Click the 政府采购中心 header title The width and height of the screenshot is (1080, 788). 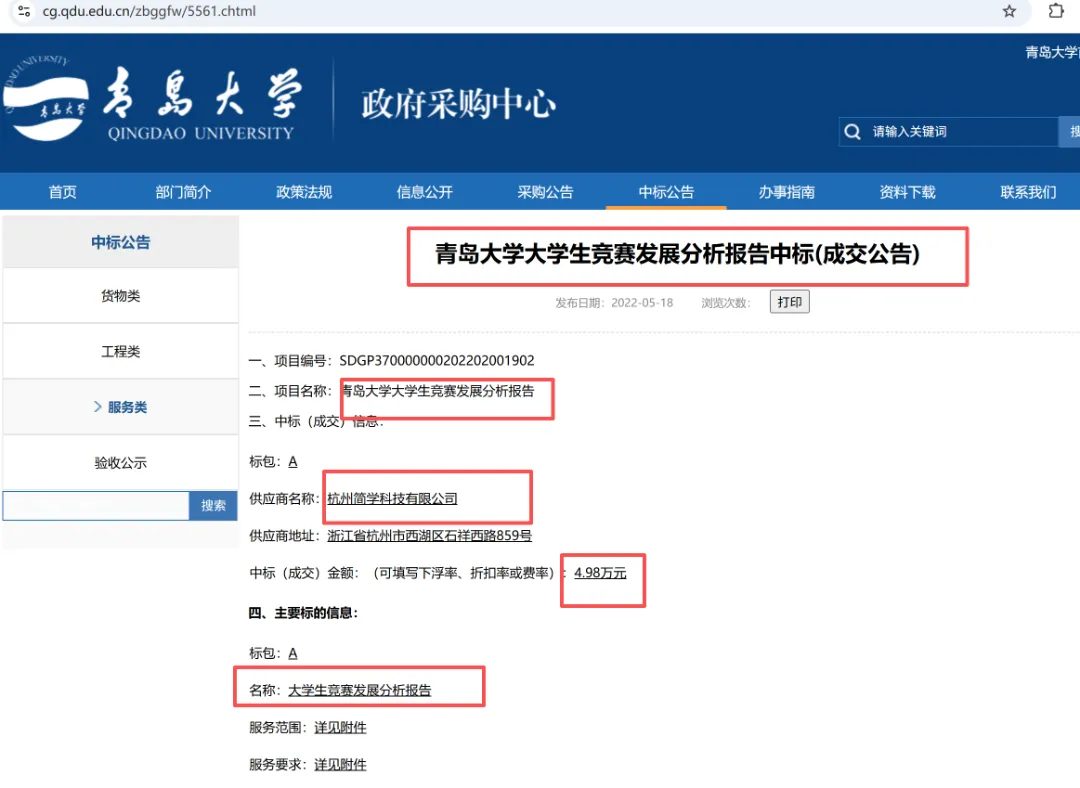pyautogui.click(x=458, y=104)
